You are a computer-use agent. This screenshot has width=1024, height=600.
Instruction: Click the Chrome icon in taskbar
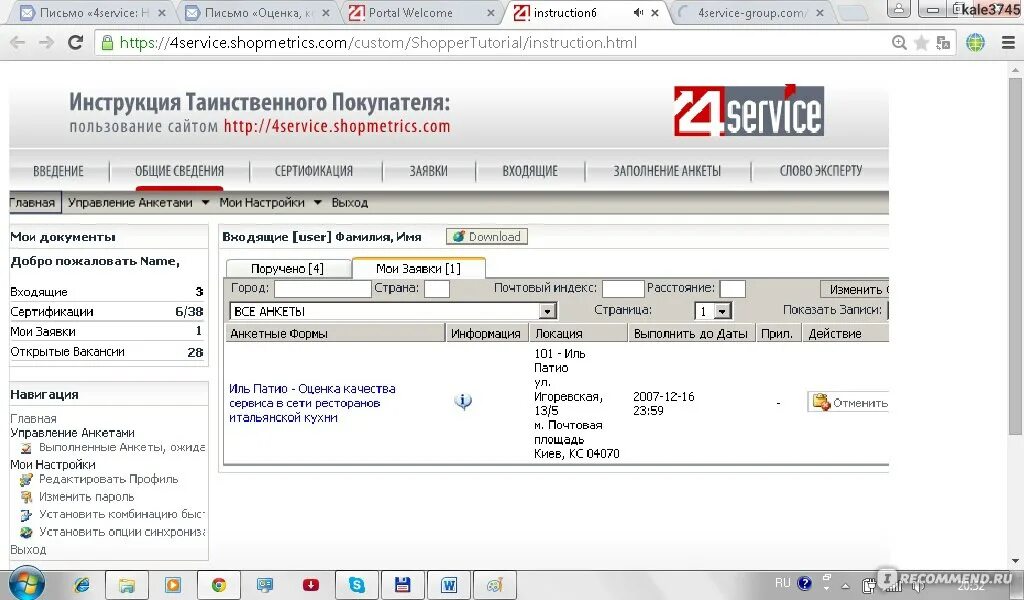click(219, 584)
